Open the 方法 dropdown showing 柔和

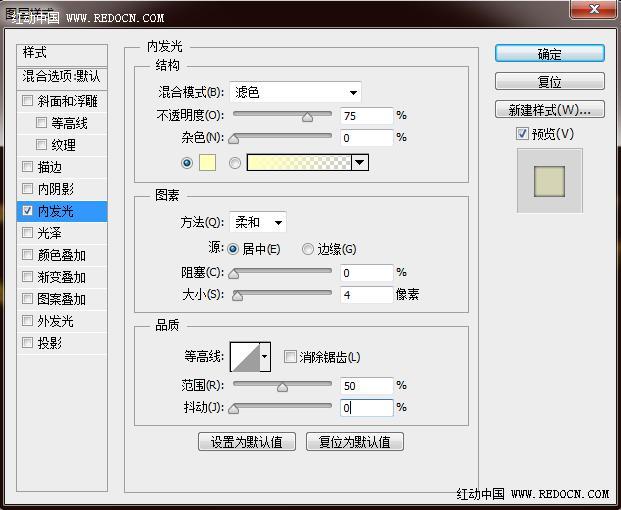(x=258, y=222)
